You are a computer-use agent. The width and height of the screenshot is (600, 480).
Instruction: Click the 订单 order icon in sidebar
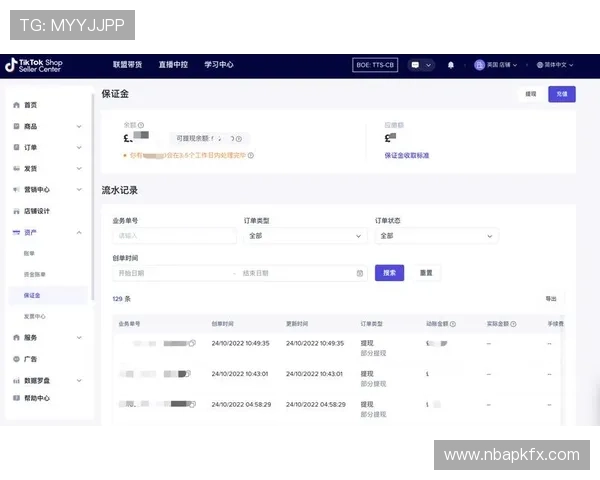pyautogui.click(x=16, y=147)
